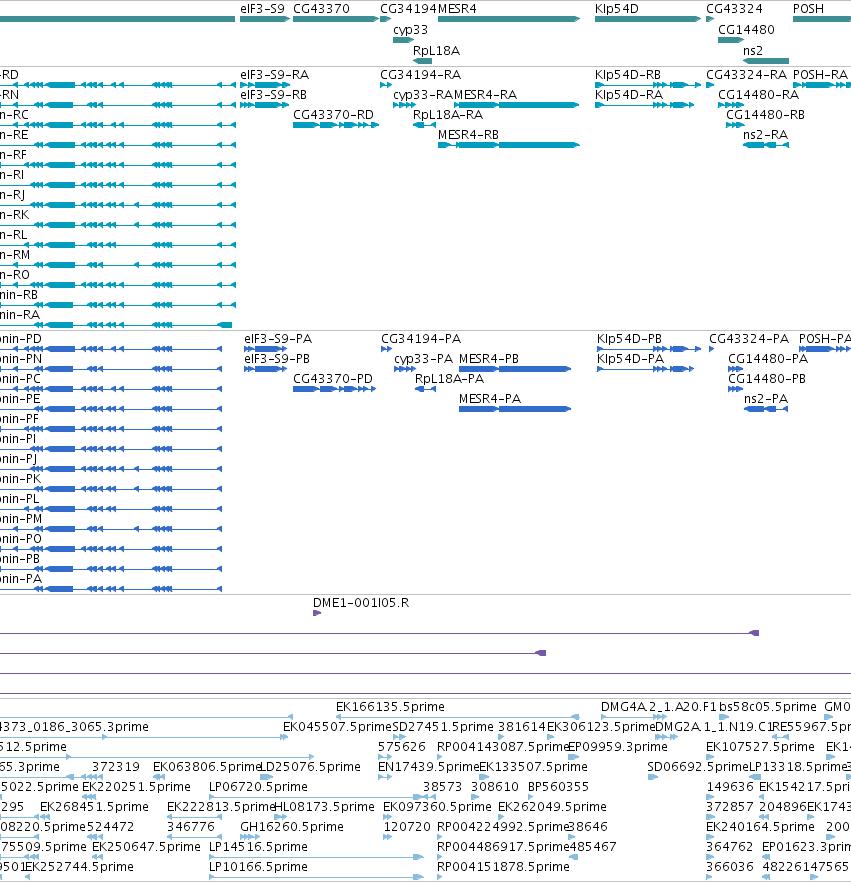Select the CG43324 gene label
Viewport: 851px width, 882px height.
(x=735, y=9)
